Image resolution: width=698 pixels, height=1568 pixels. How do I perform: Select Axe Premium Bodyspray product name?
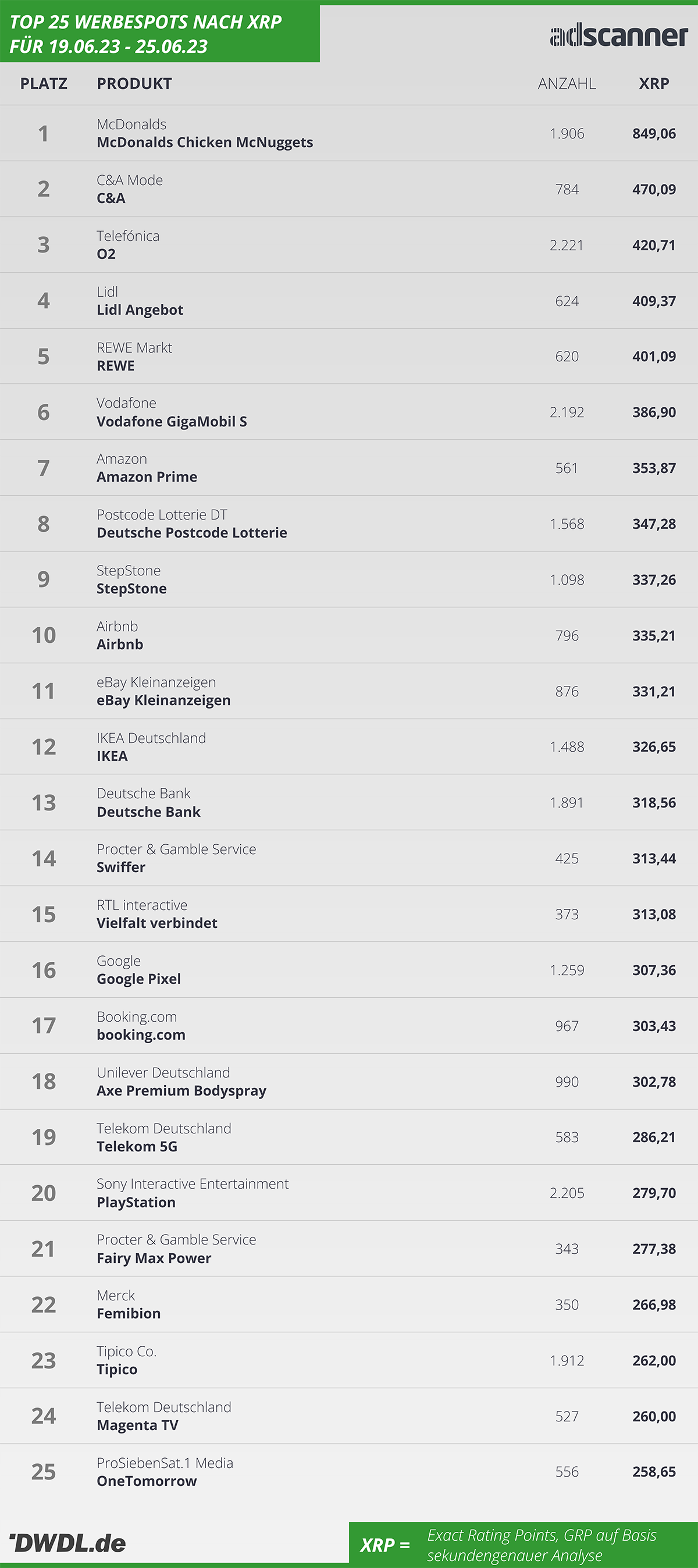tap(181, 1090)
